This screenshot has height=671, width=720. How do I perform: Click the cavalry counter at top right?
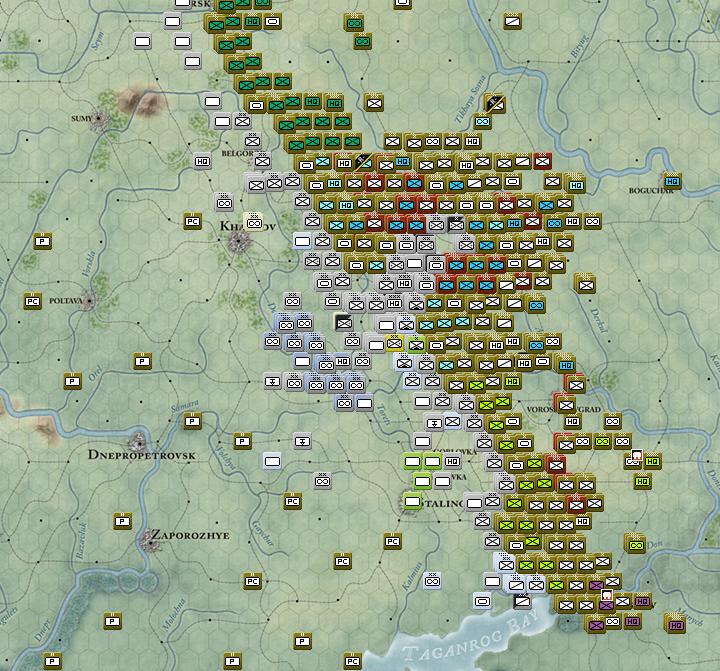point(512,21)
